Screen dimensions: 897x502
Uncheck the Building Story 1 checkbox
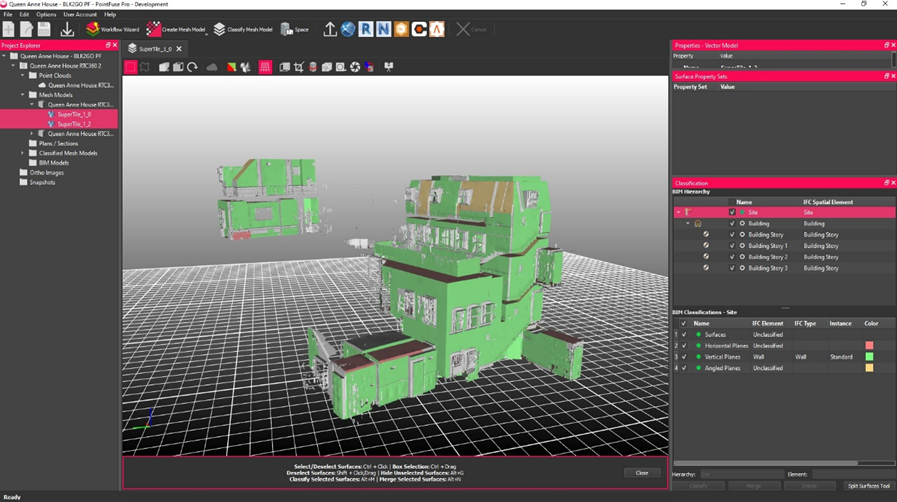tap(732, 246)
